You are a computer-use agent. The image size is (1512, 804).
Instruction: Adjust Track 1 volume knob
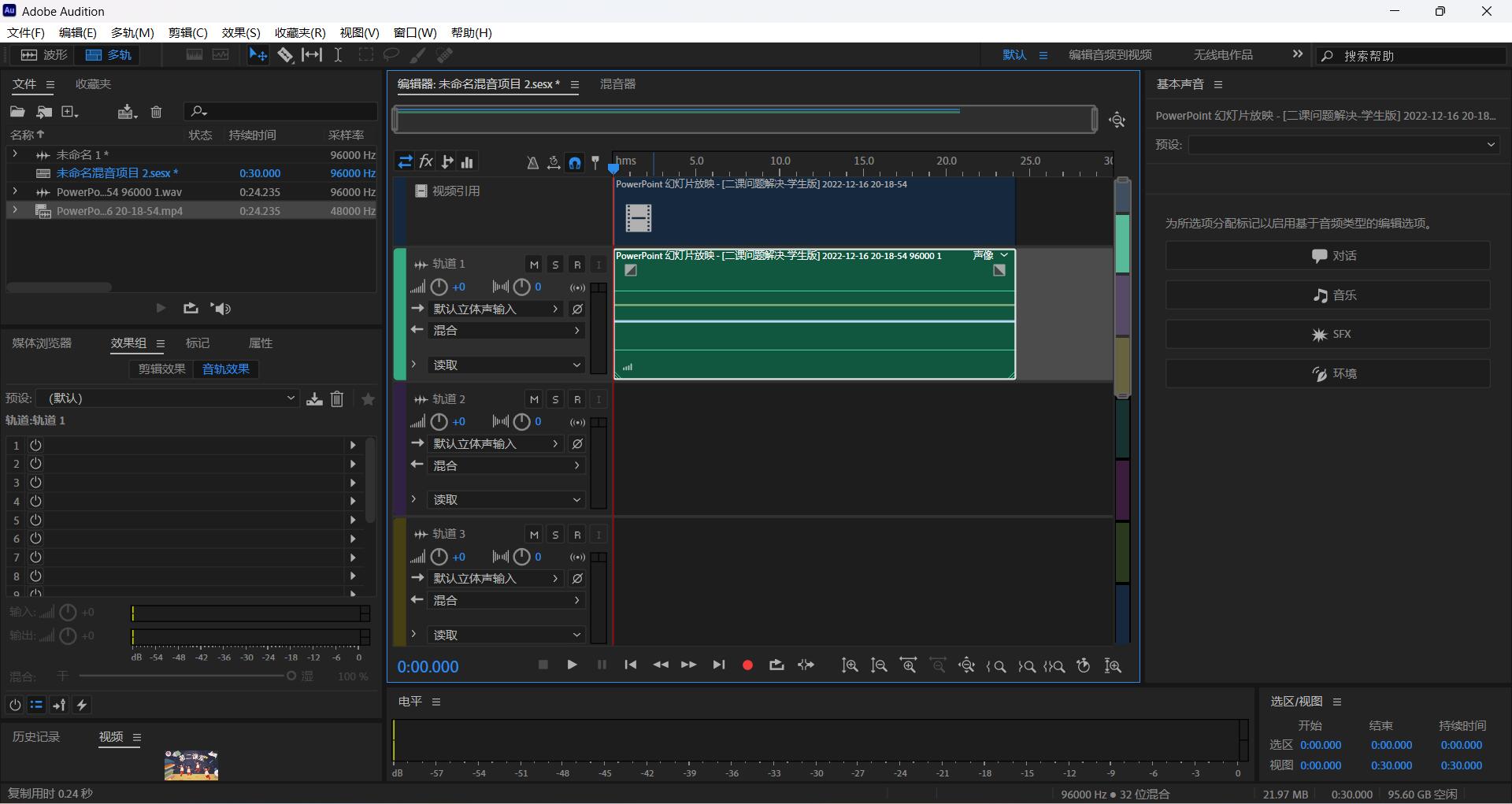pyautogui.click(x=439, y=287)
